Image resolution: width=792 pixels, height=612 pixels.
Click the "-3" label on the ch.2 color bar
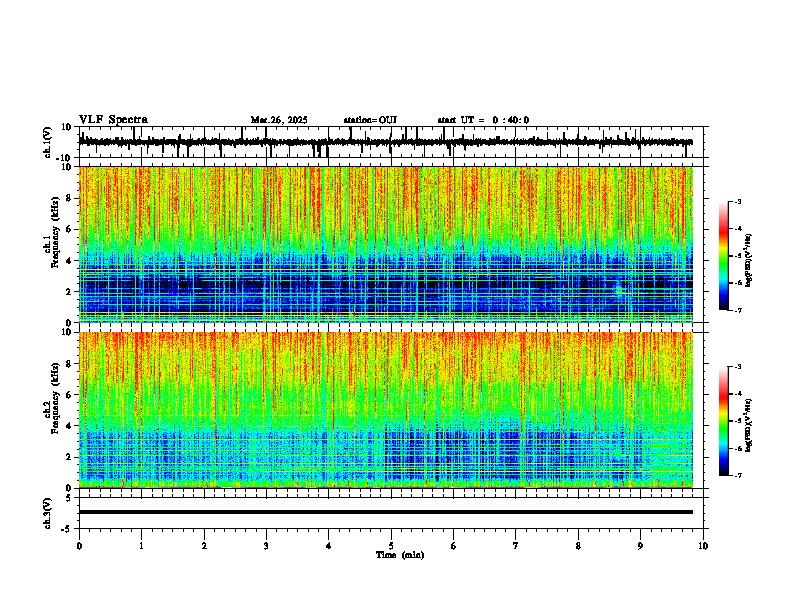click(x=737, y=367)
